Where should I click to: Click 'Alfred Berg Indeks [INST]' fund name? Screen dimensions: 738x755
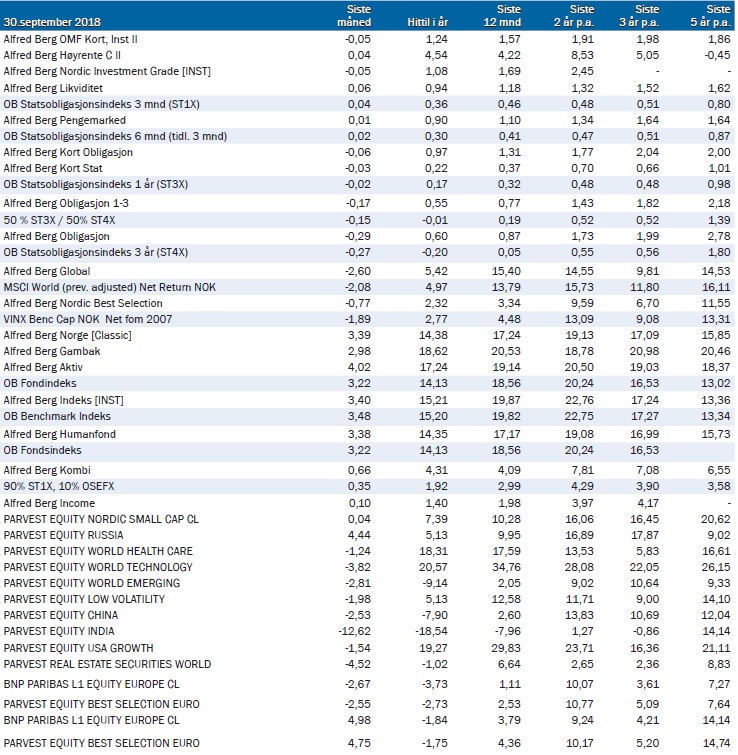64,400
